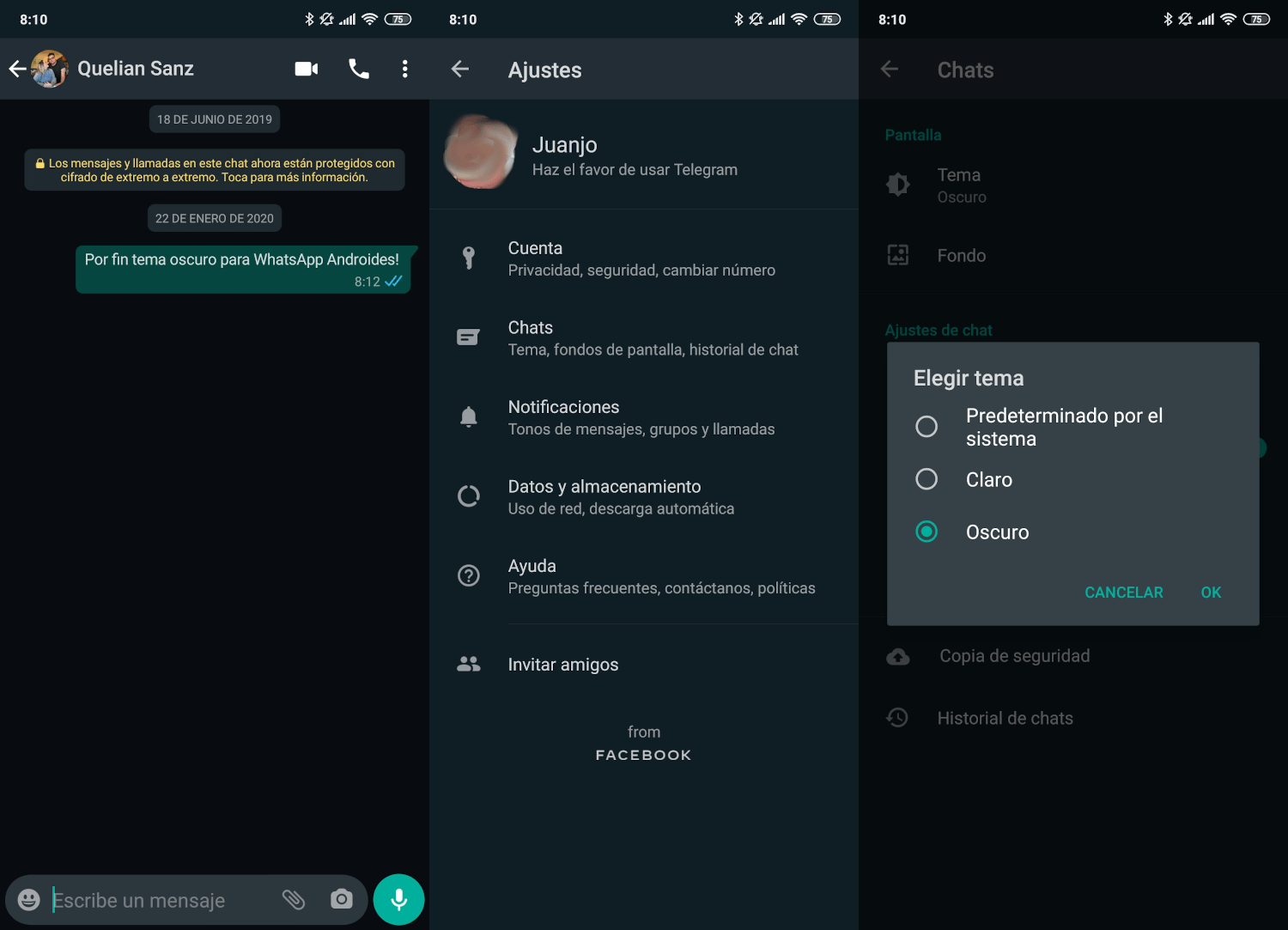Start a video call with Quelian Sanz
This screenshot has height=930, width=1288.
(307, 69)
